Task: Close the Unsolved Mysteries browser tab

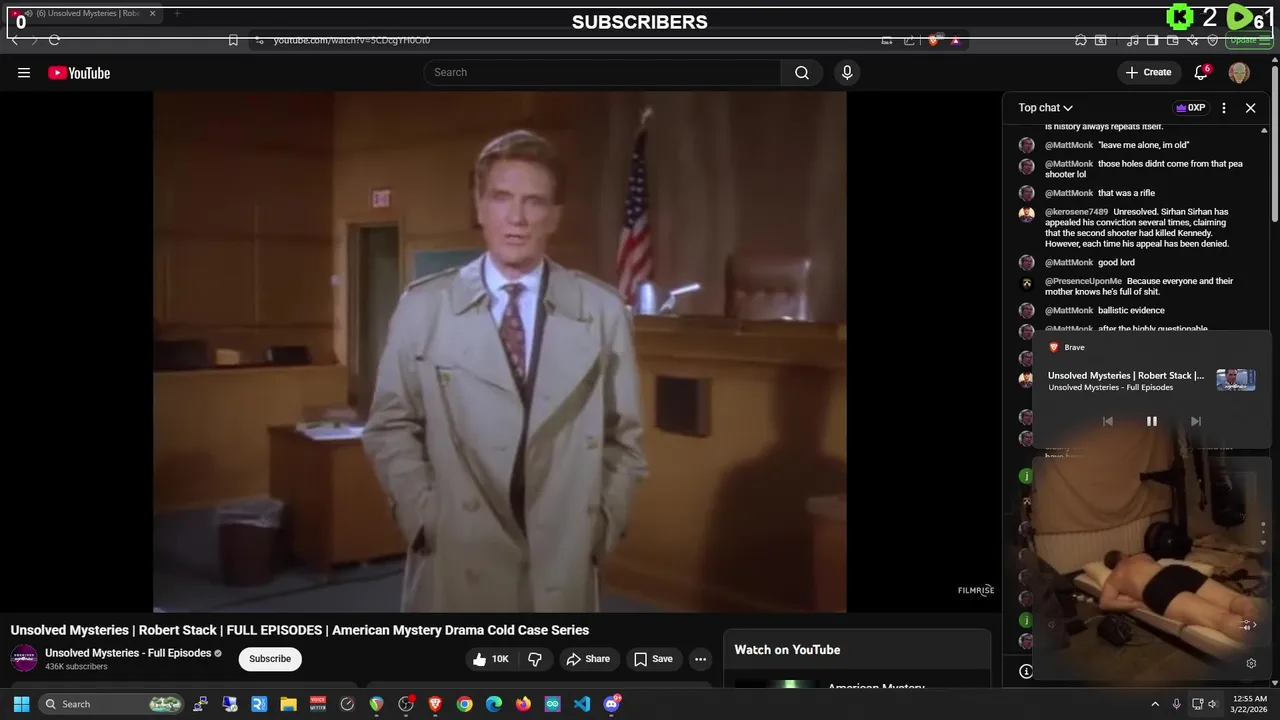Action: [152, 14]
